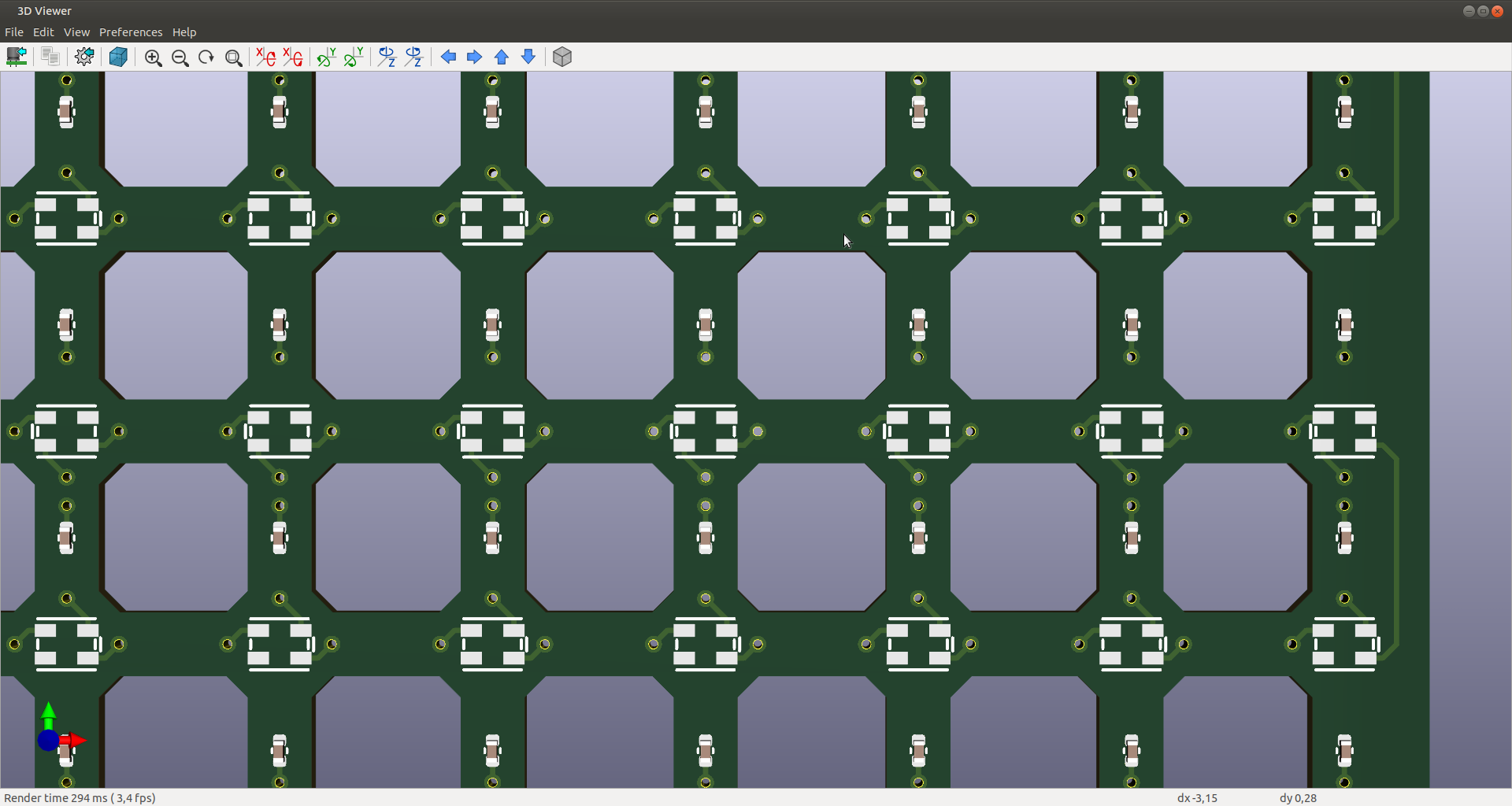The image size is (1512, 806).
Task: Open the Preferences menu
Action: (130, 31)
